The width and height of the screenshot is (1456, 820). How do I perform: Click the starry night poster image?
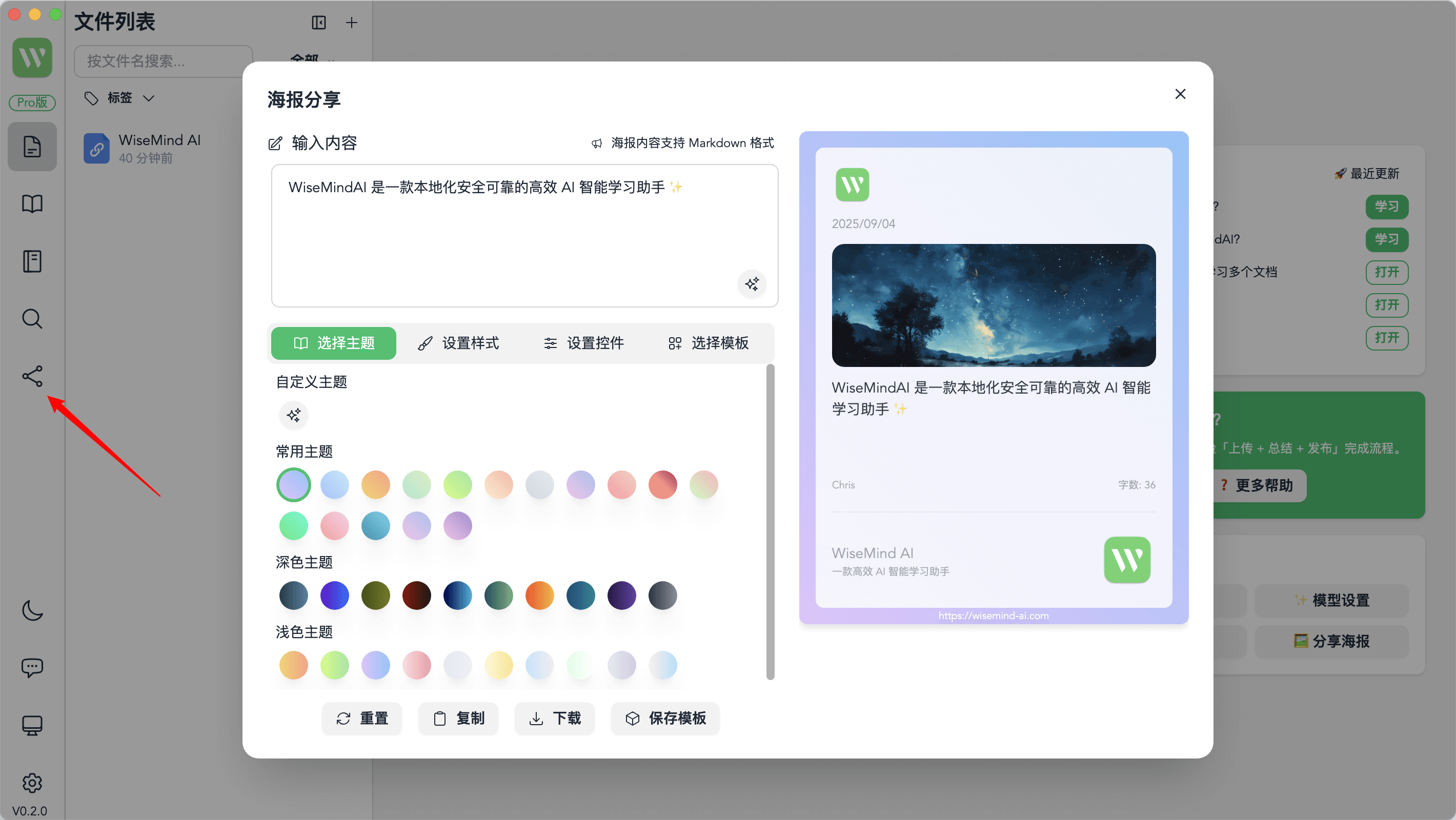[993, 305]
